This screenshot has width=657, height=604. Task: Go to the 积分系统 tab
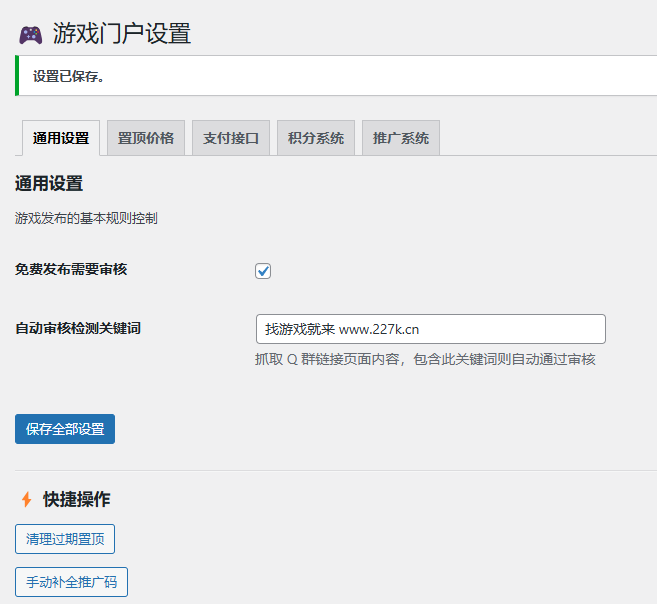pos(316,138)
